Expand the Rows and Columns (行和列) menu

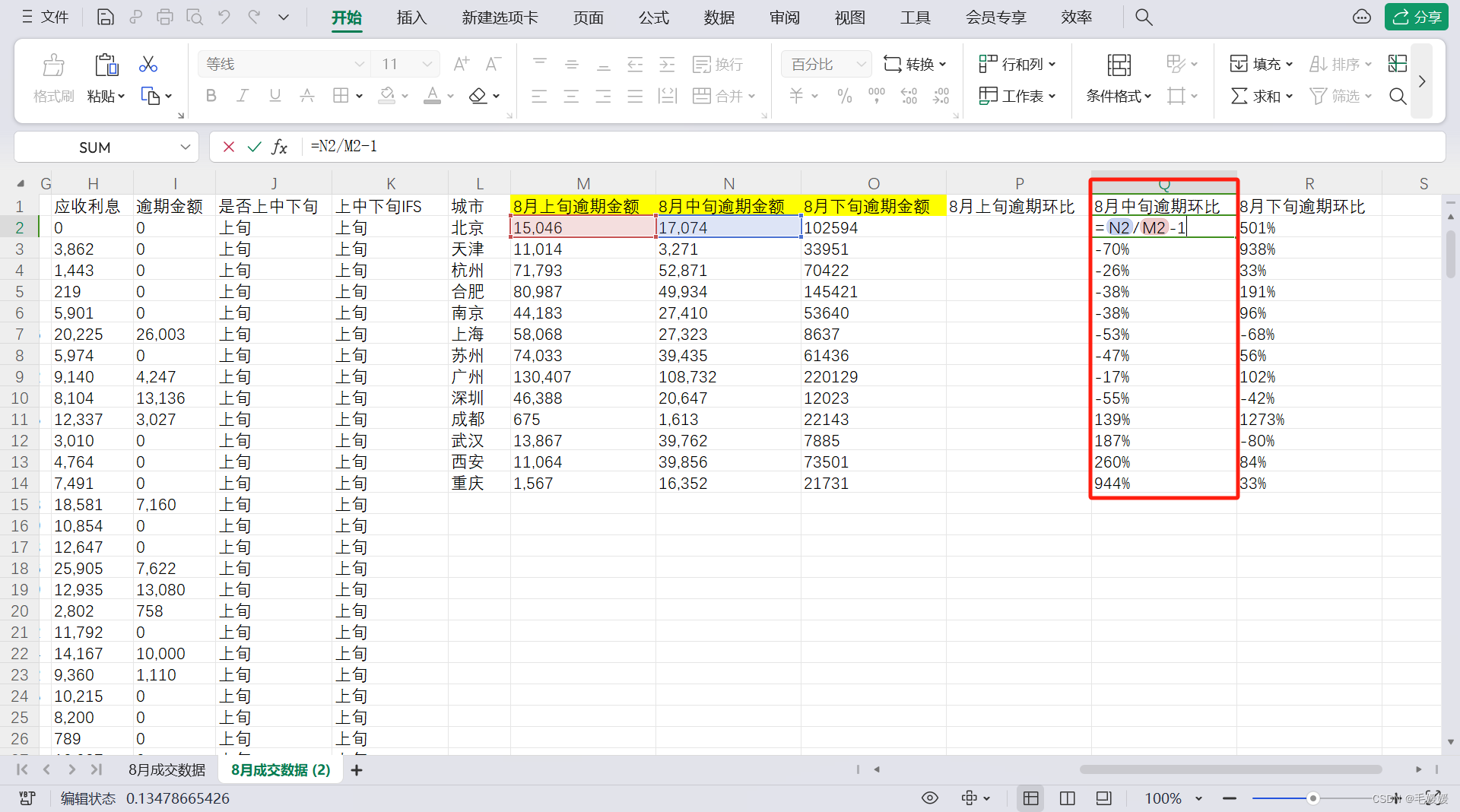click(1017, 64)
